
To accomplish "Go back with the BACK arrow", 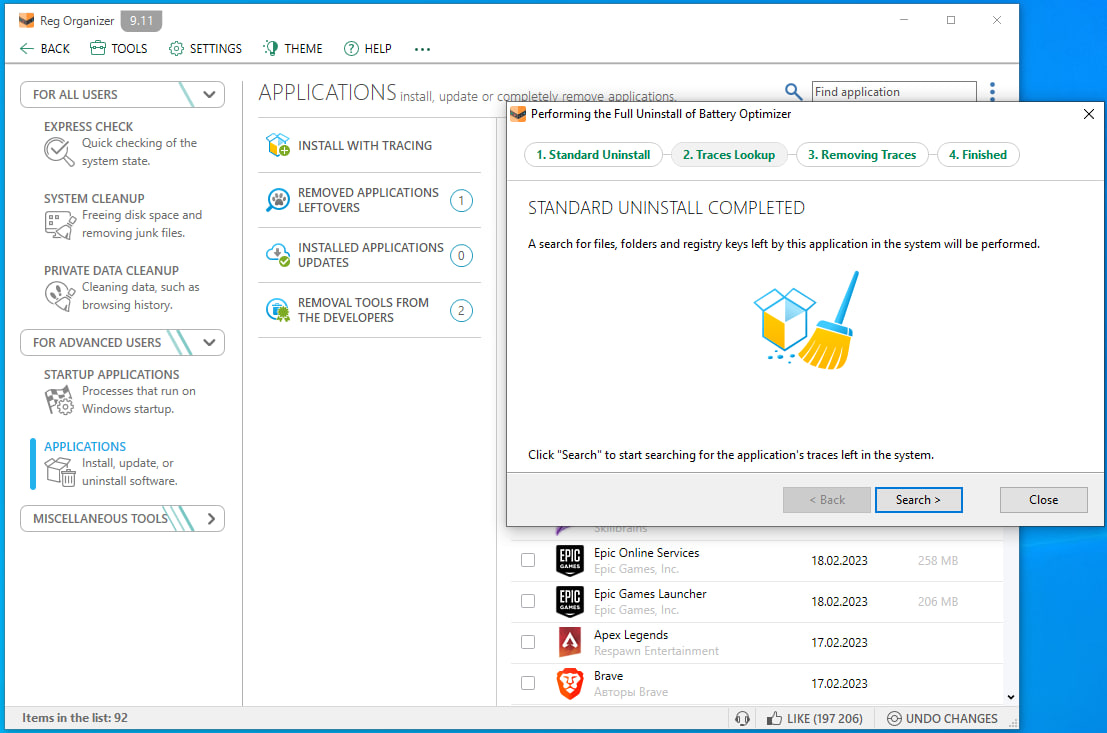I will click(44, 49).
